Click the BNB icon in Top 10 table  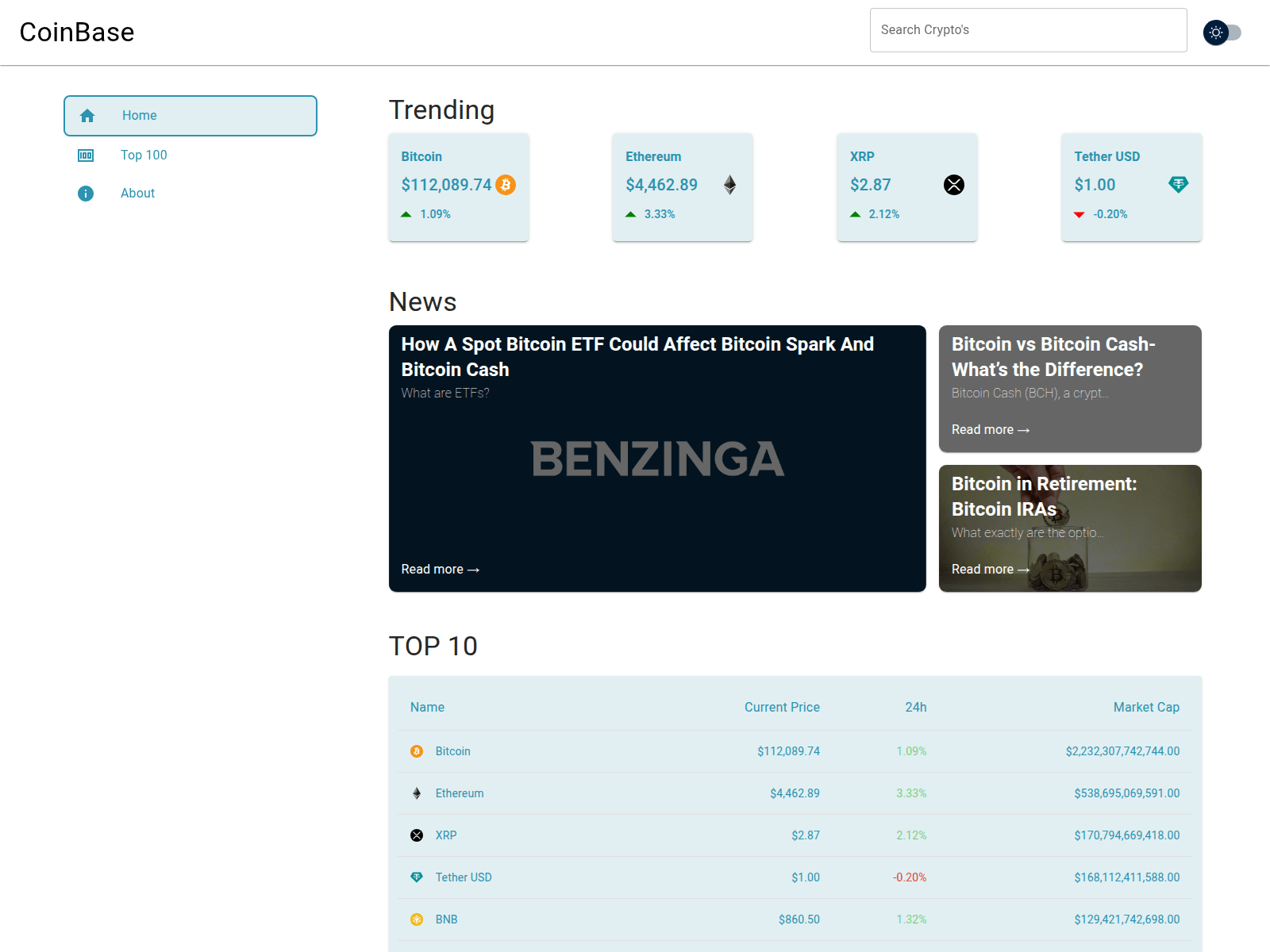pyautogui.click(x=417, y=919)
